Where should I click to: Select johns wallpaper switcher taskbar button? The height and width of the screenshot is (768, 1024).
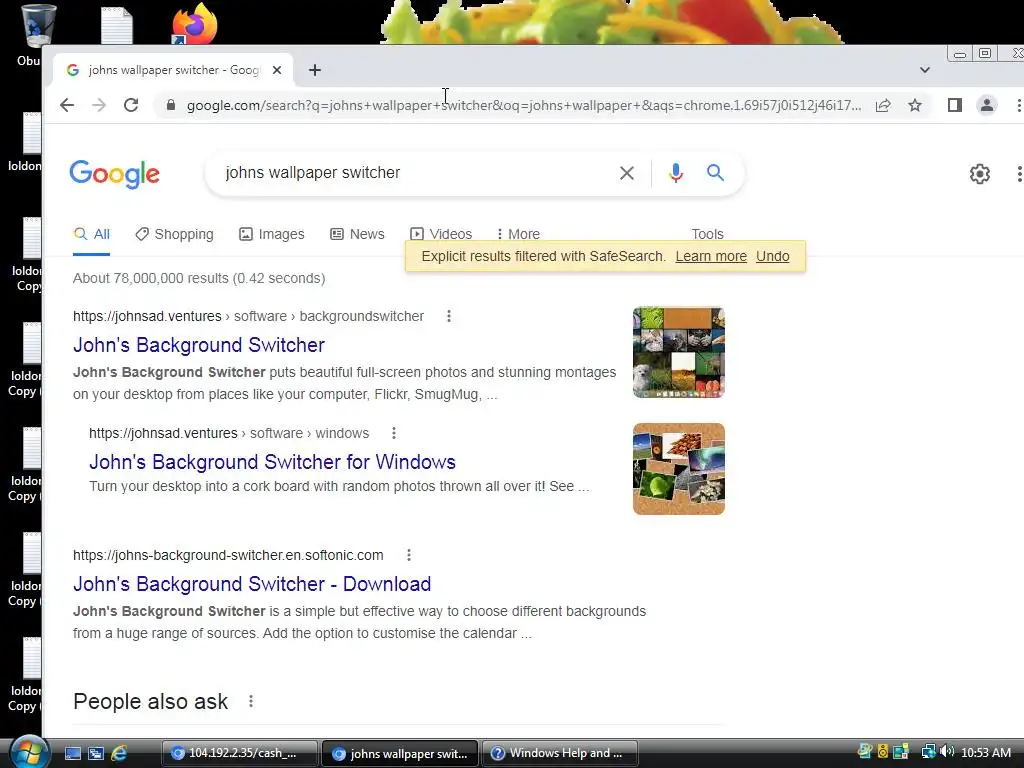pyautogui.click(x=400, y=753)
